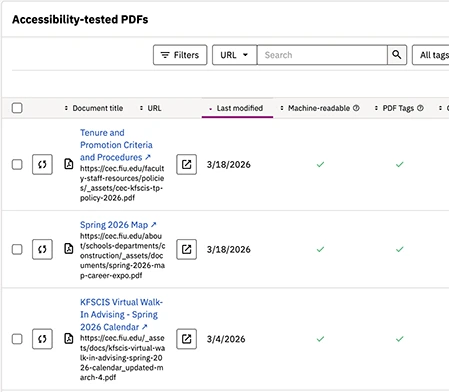Open external link button for Spring 2026 Map row
This screenshot has height=392, width=449.
click(x=186, y=249)
